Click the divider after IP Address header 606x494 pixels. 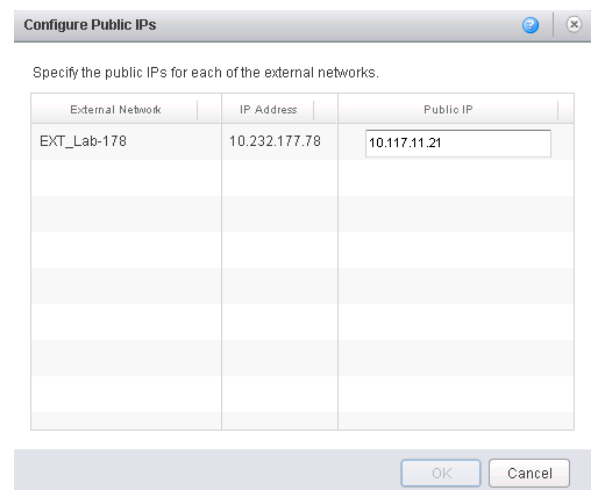(x=314, y=110)
